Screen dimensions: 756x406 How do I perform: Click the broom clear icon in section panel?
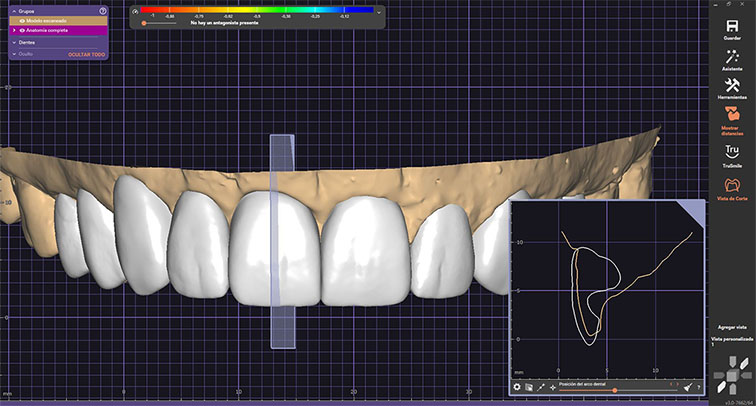[x=689, y=386]
